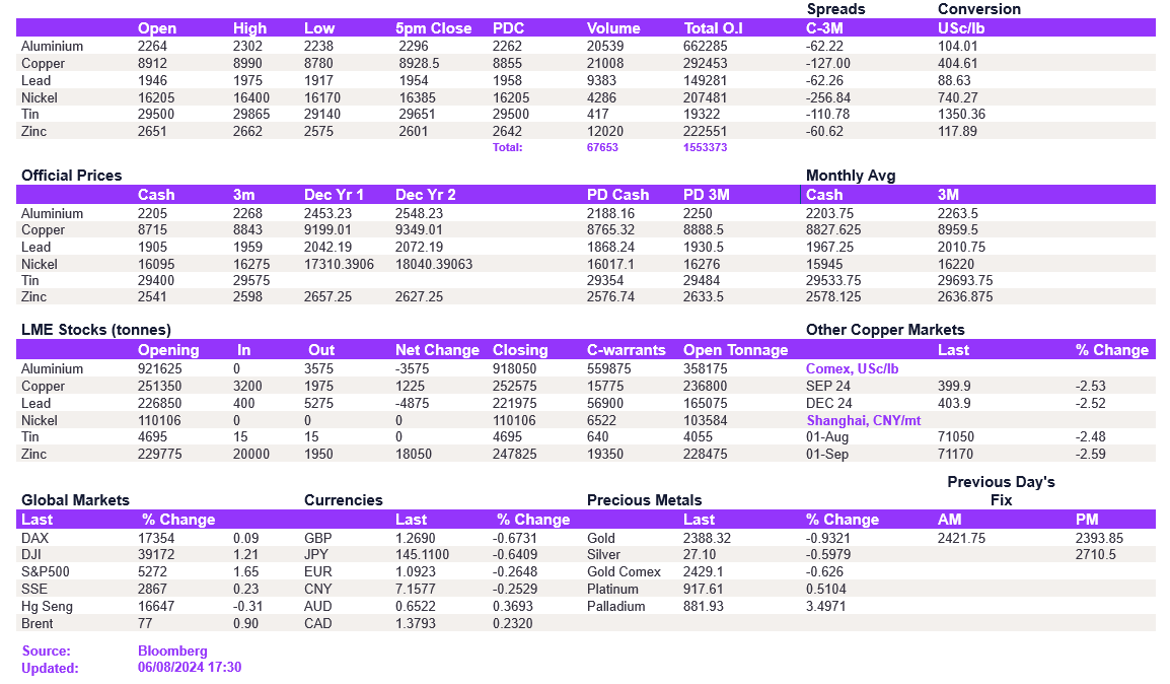Click the '5pm Close' column header
Viewport: 1170px width, 684px height.
[x=433, y=29]
